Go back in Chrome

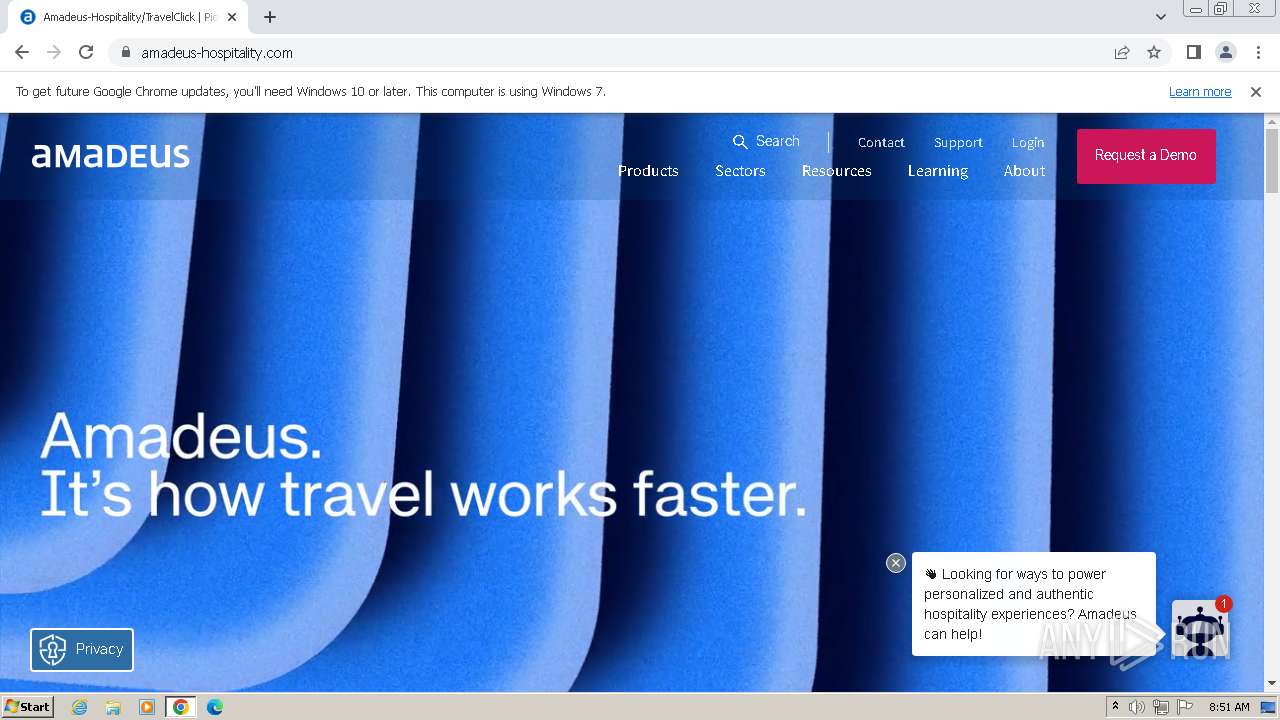pos(22,52)
